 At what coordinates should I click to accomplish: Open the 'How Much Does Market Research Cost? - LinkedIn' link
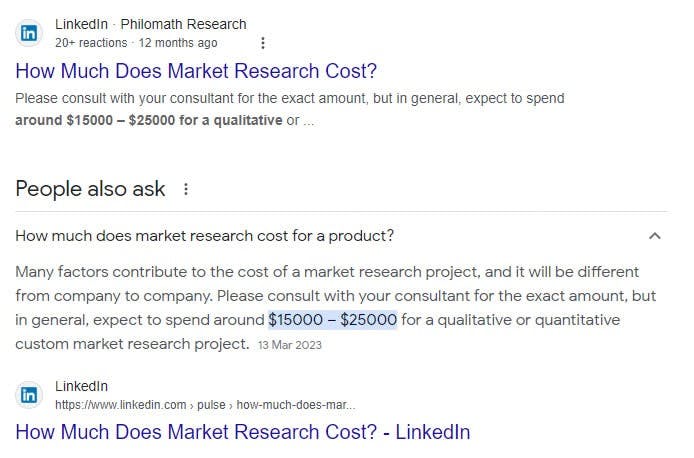tap(243, 432)
